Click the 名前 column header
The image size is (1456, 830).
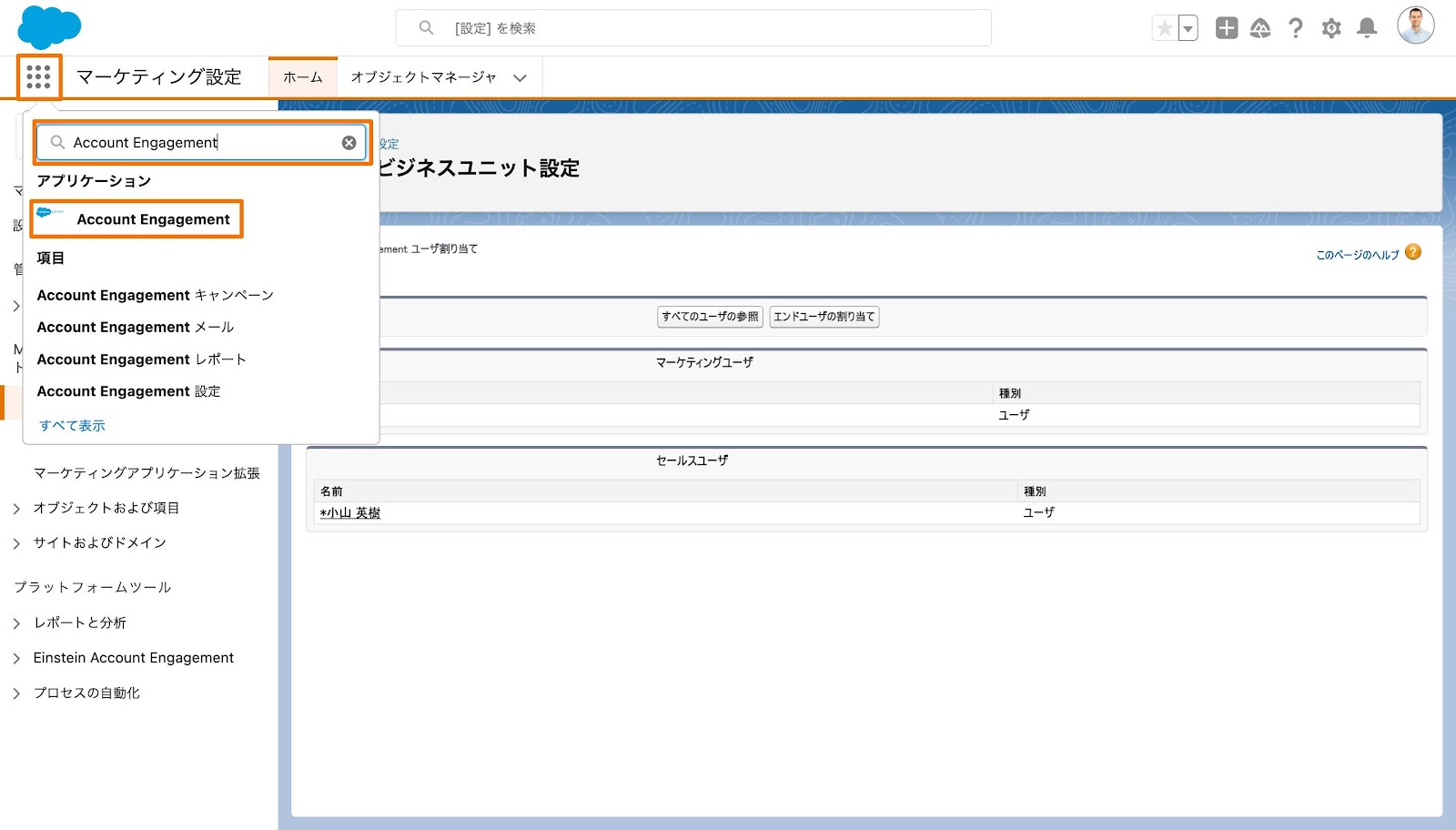pos(331,491)
